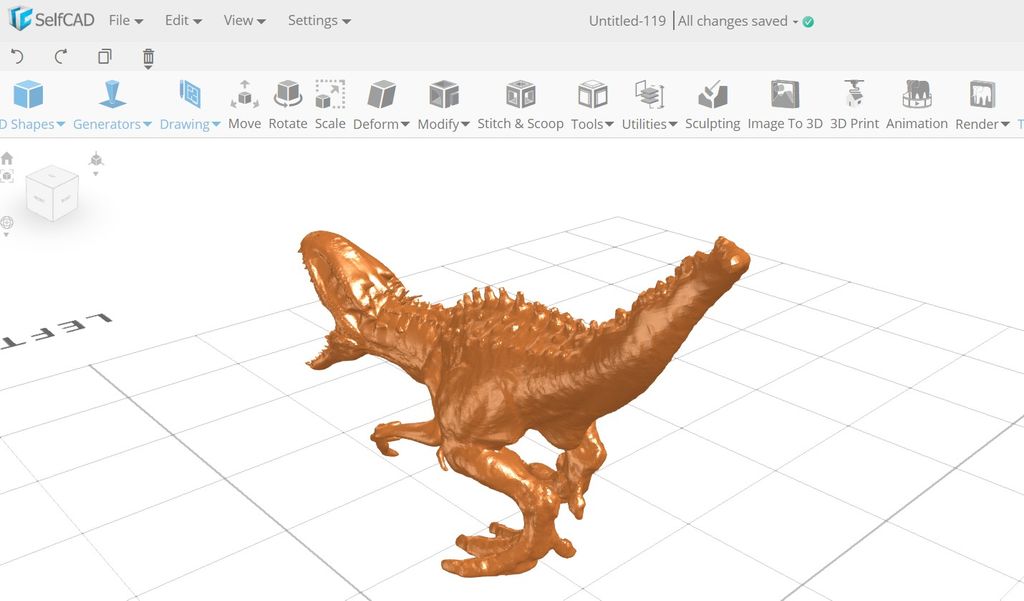Open the Tools dropdown
This screenshot has width=1024, height=601.
point(590,123)
